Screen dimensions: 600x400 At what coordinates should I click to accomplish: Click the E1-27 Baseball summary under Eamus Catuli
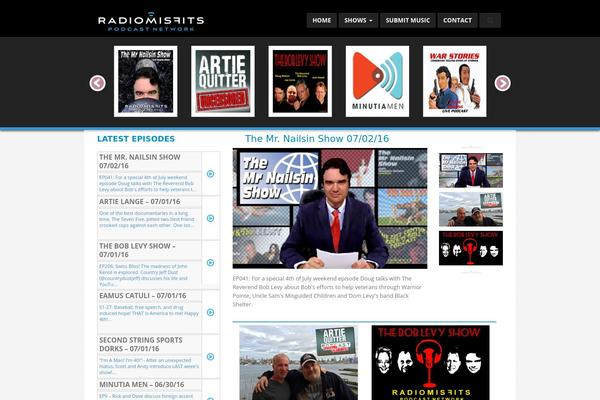coord(149,313)
